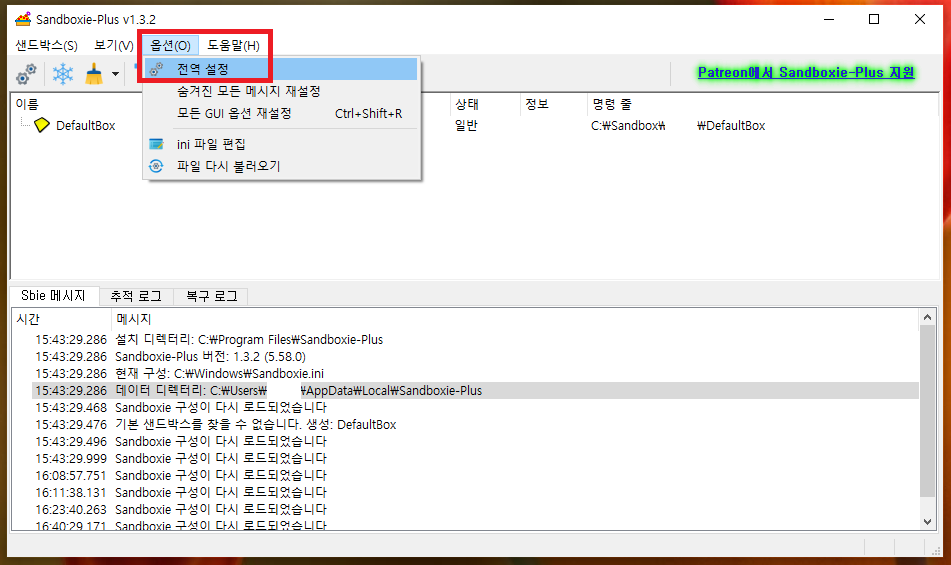This screenshot has height=565, width=951.
Task: Click the Sandboxie-Plus title bar app icon
Action: click(23, 19)
